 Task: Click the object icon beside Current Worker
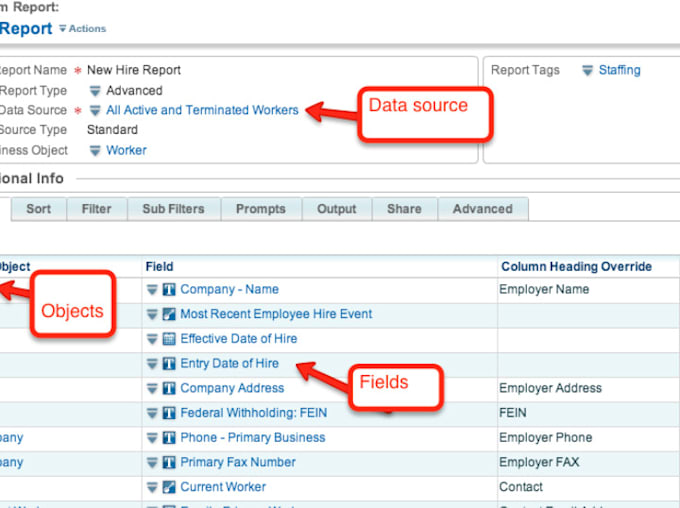tap(169, 488)
